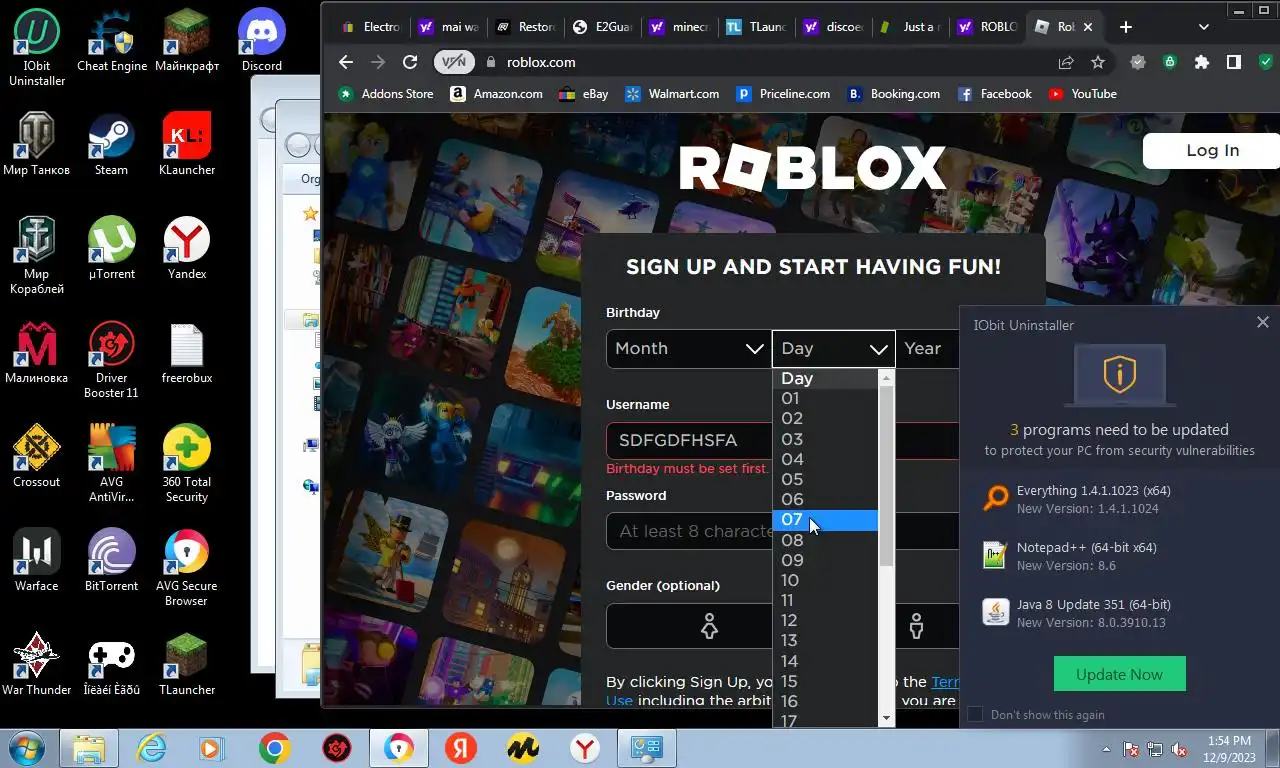Select the Малиновка desktop icon

tap(37, 353)
